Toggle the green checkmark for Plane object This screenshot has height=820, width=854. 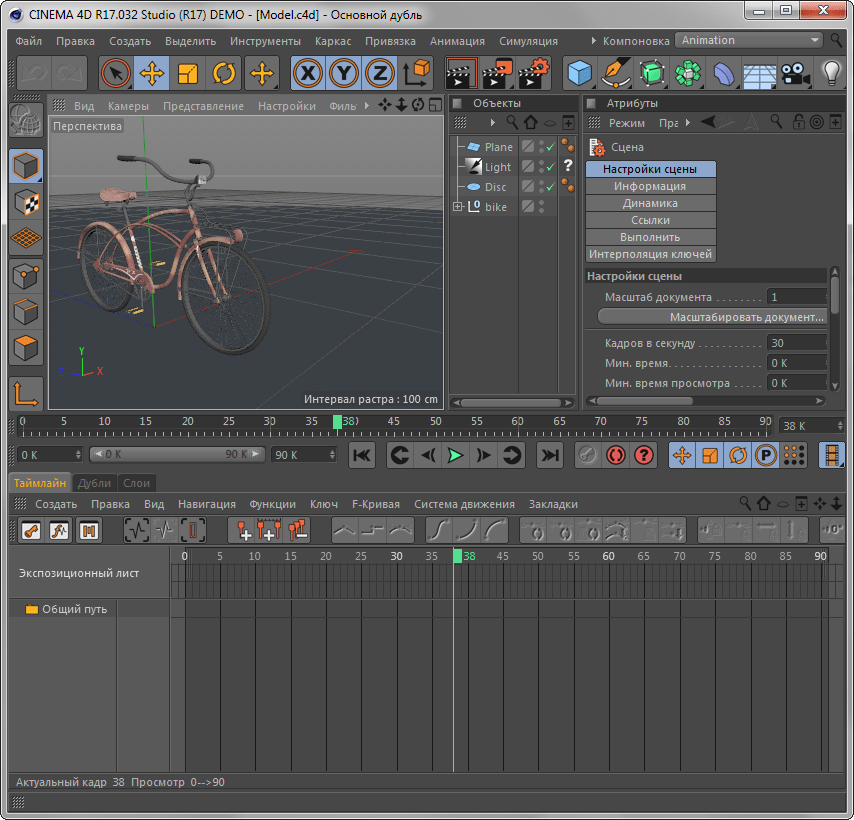pos(549,147)
